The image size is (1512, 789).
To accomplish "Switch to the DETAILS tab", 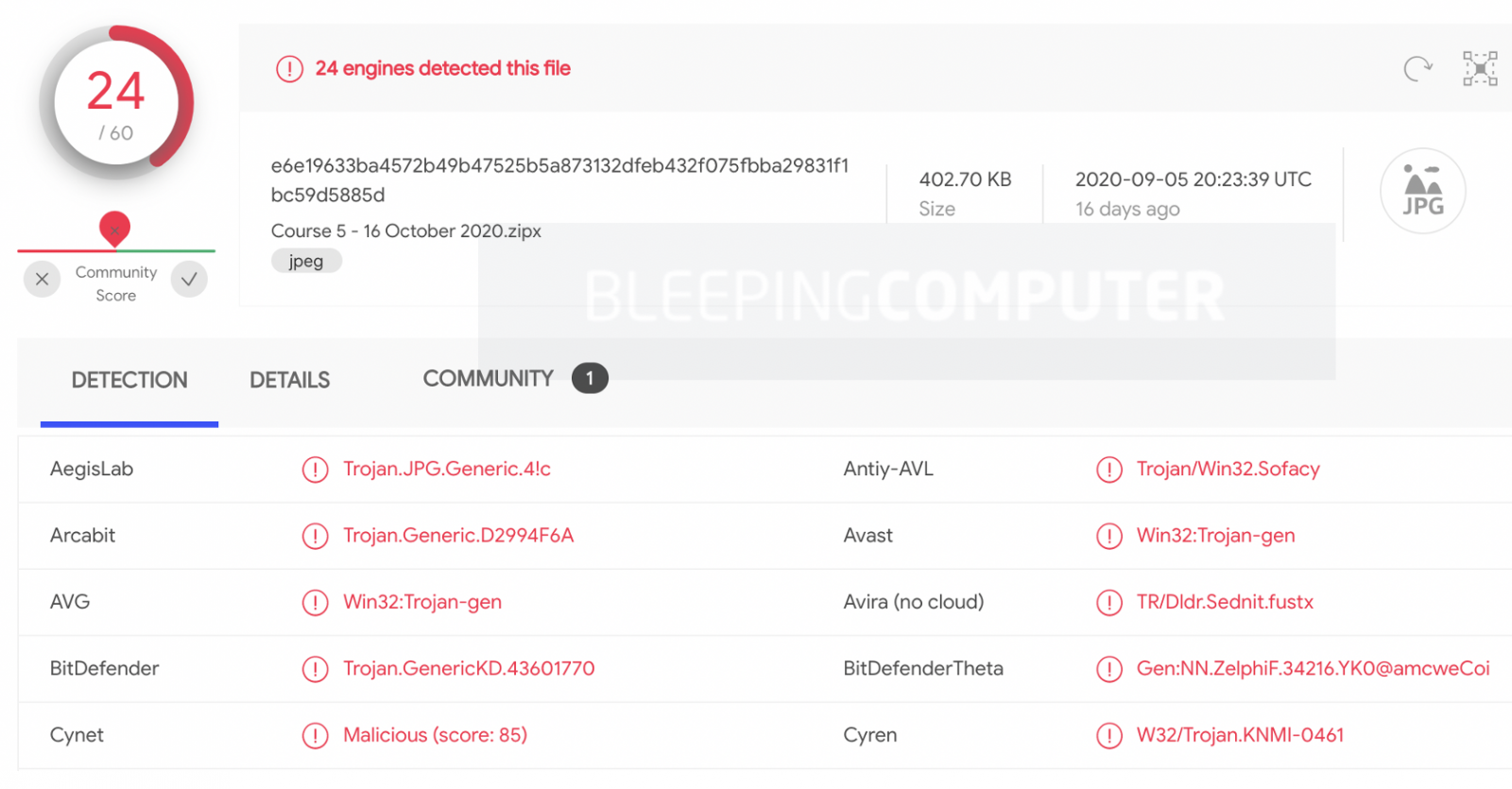I will (x=289, y=380).
